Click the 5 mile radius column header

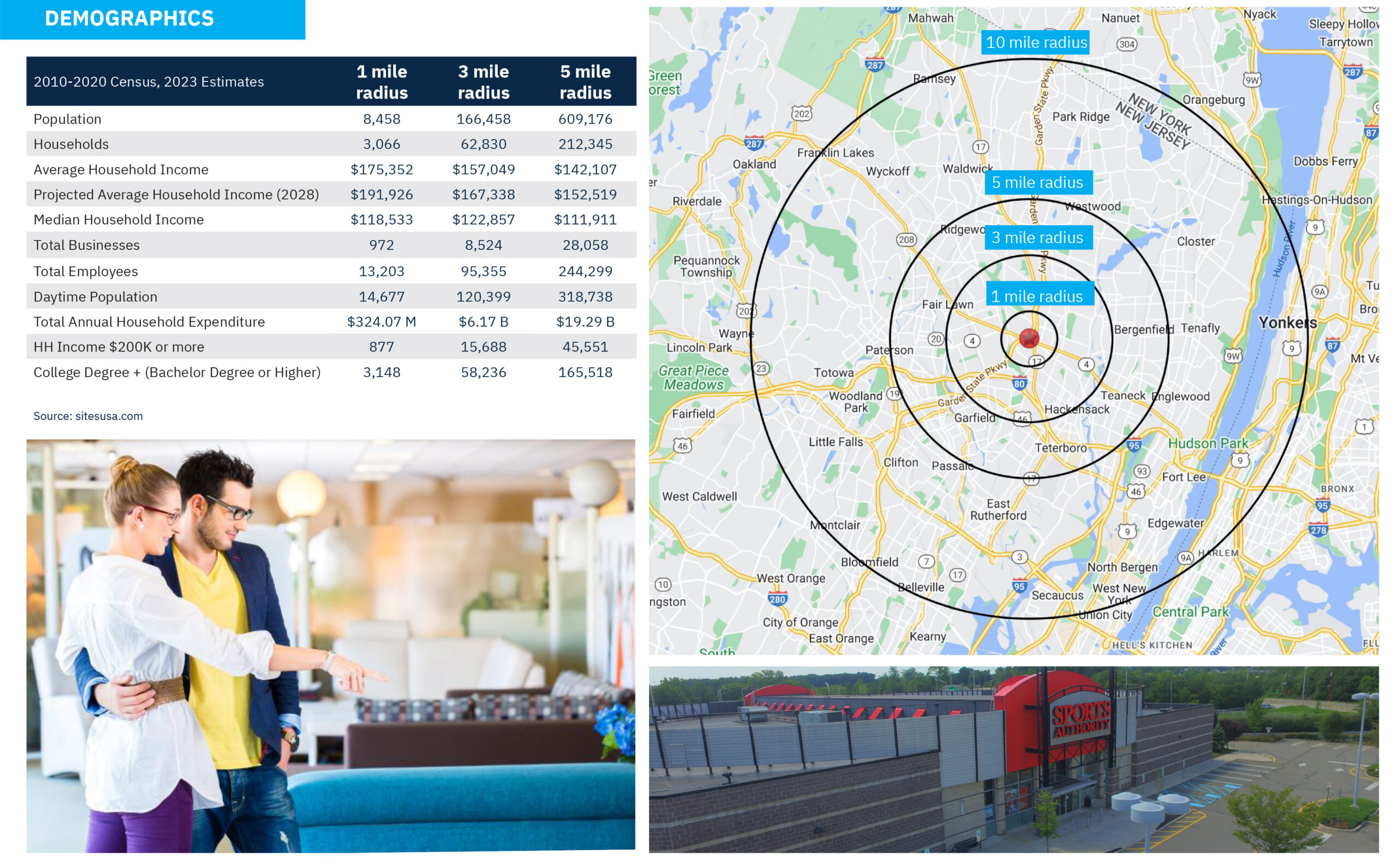tap(585, 81)
